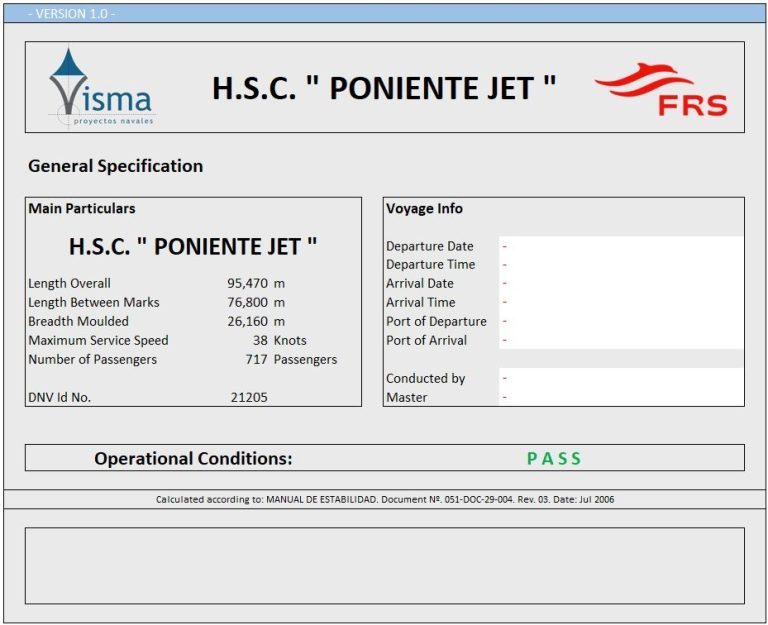The height and width of the screenshot is (625, 768).
Task: Click the VERSION 1.0 header text
Action: pos(72,14)
